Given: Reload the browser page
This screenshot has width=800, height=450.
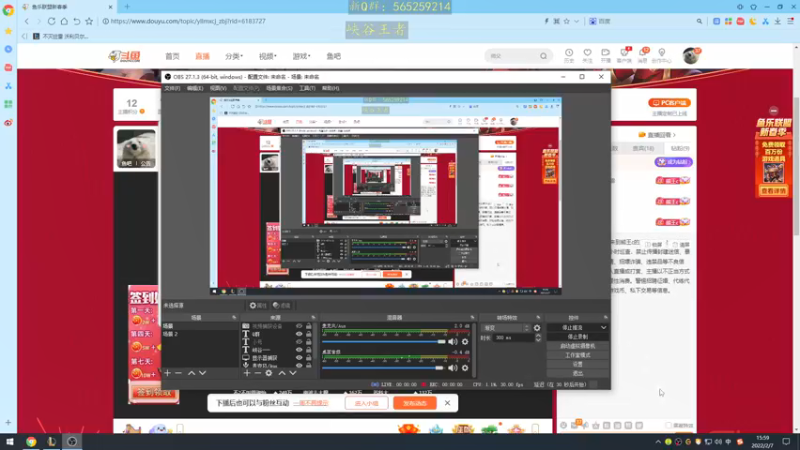Looking at the screenshot, I should point(52,21).
